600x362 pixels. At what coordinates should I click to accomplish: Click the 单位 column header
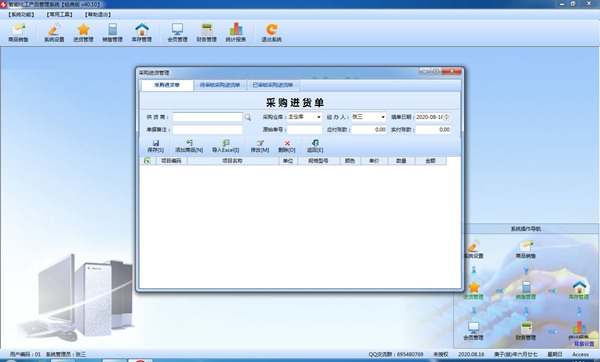288,161
